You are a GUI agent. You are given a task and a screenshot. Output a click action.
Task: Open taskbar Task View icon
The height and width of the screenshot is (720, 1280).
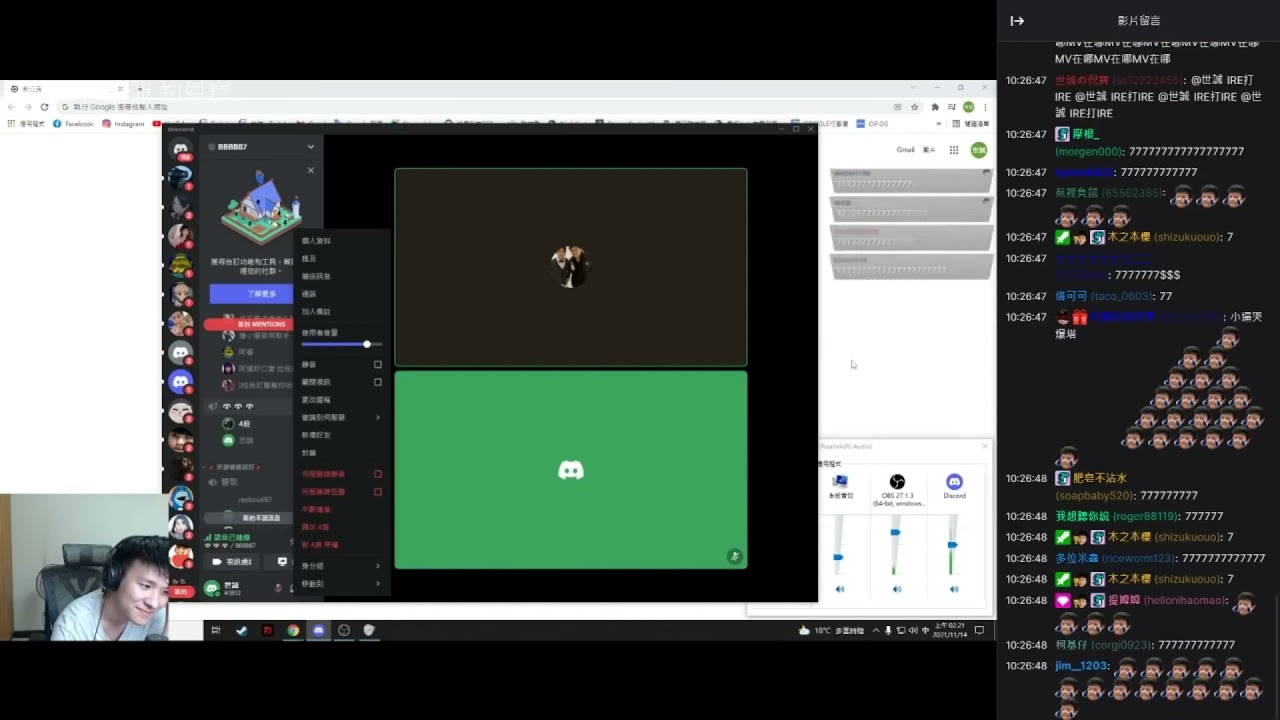coord(215,630)
